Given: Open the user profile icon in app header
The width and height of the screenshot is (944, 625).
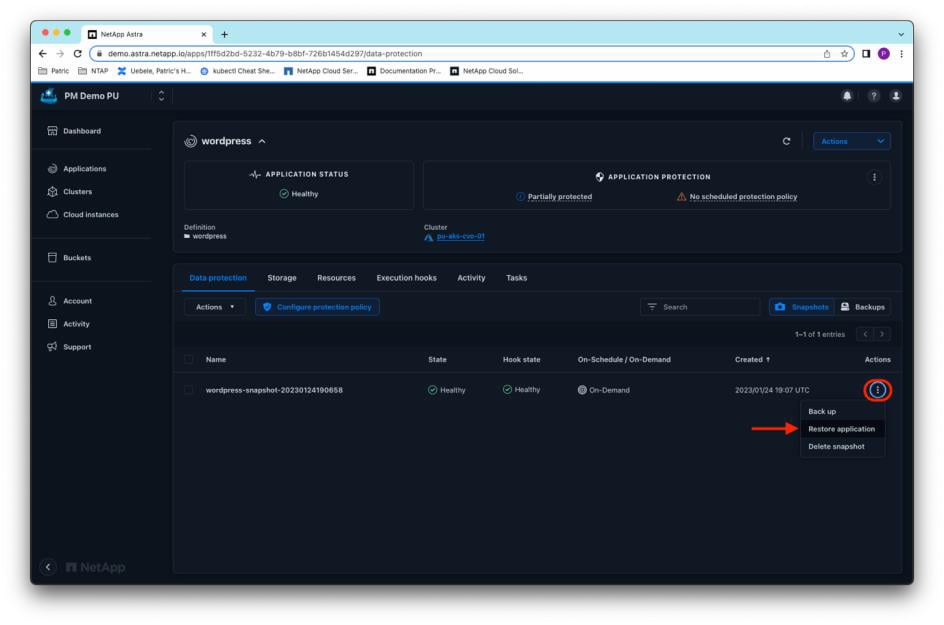Looking at the screenshot, I should (x=896, y=96).
